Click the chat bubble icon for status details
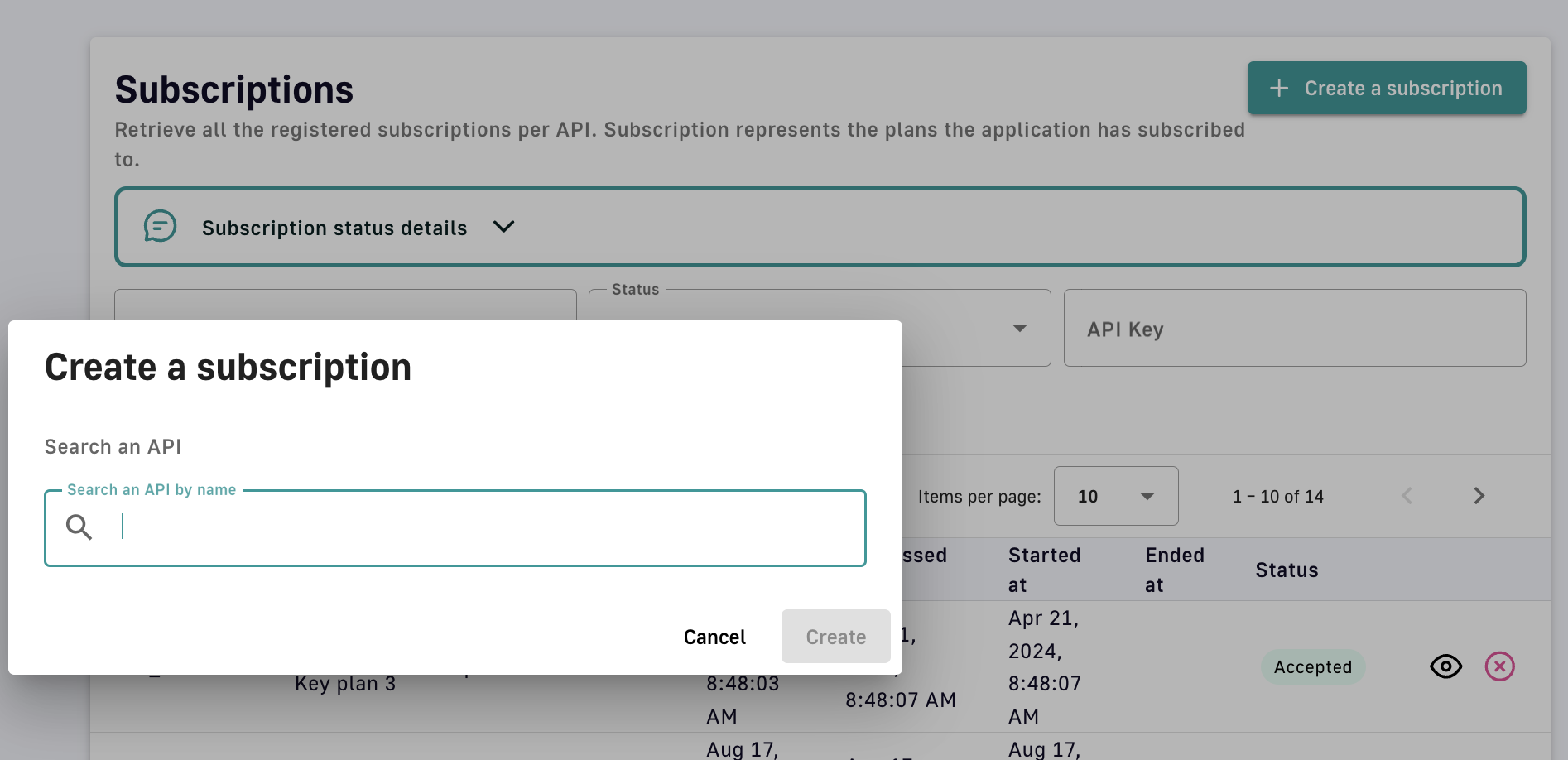1568x760 pixels. [x=160, y=226]
